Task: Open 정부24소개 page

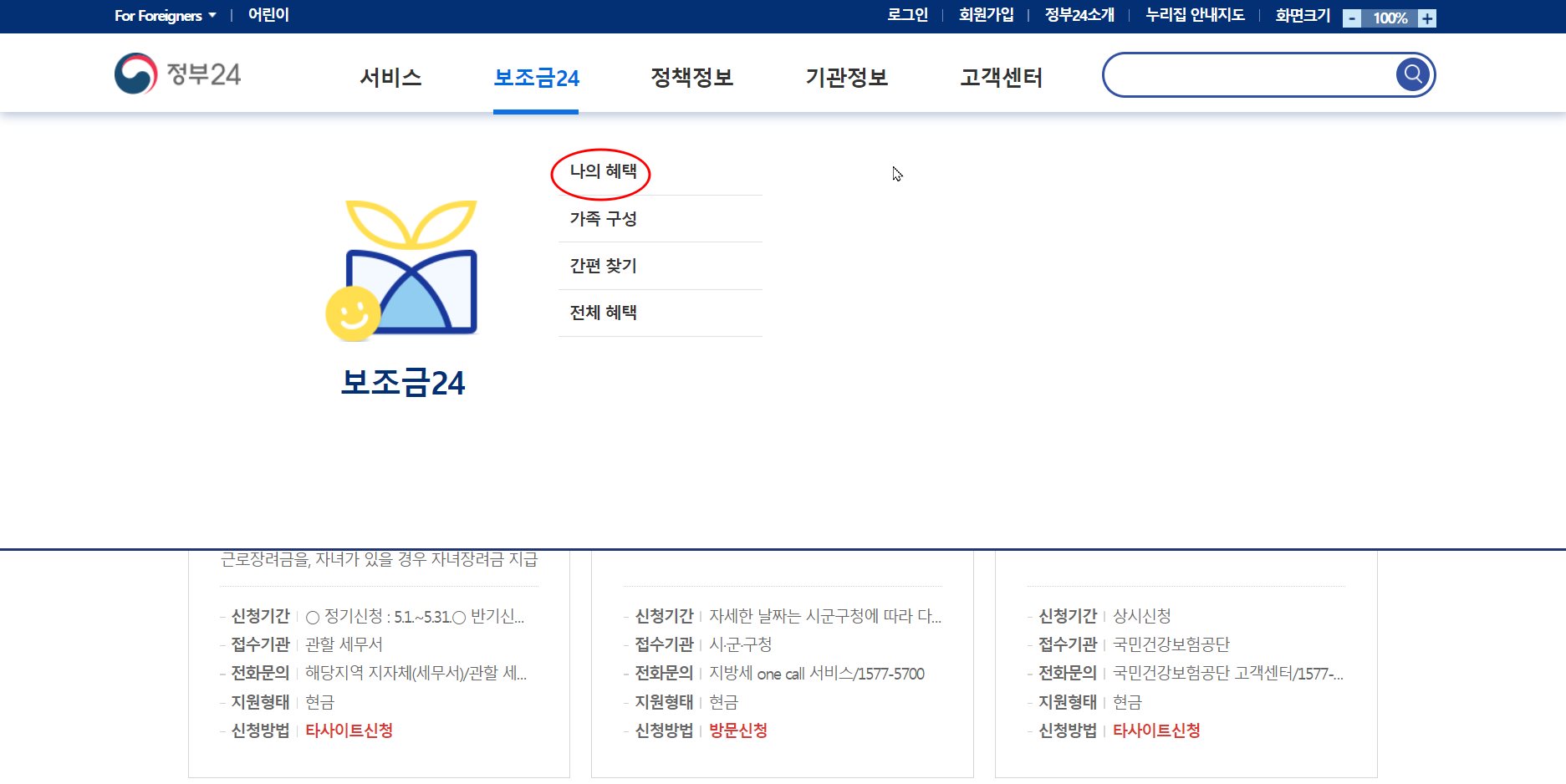Action: [x=1079, y=15]
